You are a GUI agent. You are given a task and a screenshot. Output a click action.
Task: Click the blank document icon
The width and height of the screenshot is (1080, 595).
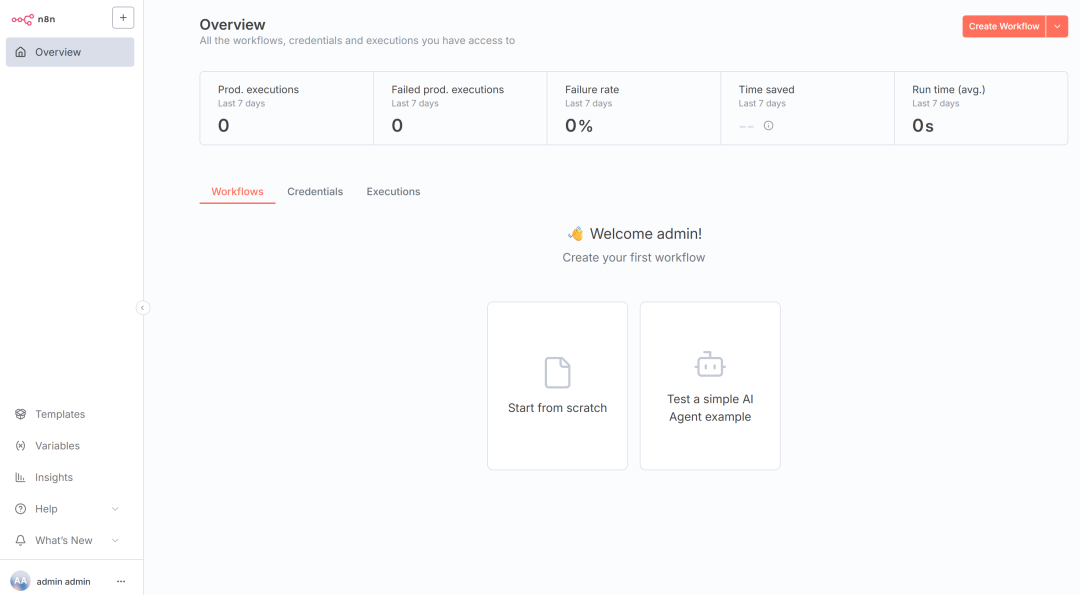[x=557, y=373]
